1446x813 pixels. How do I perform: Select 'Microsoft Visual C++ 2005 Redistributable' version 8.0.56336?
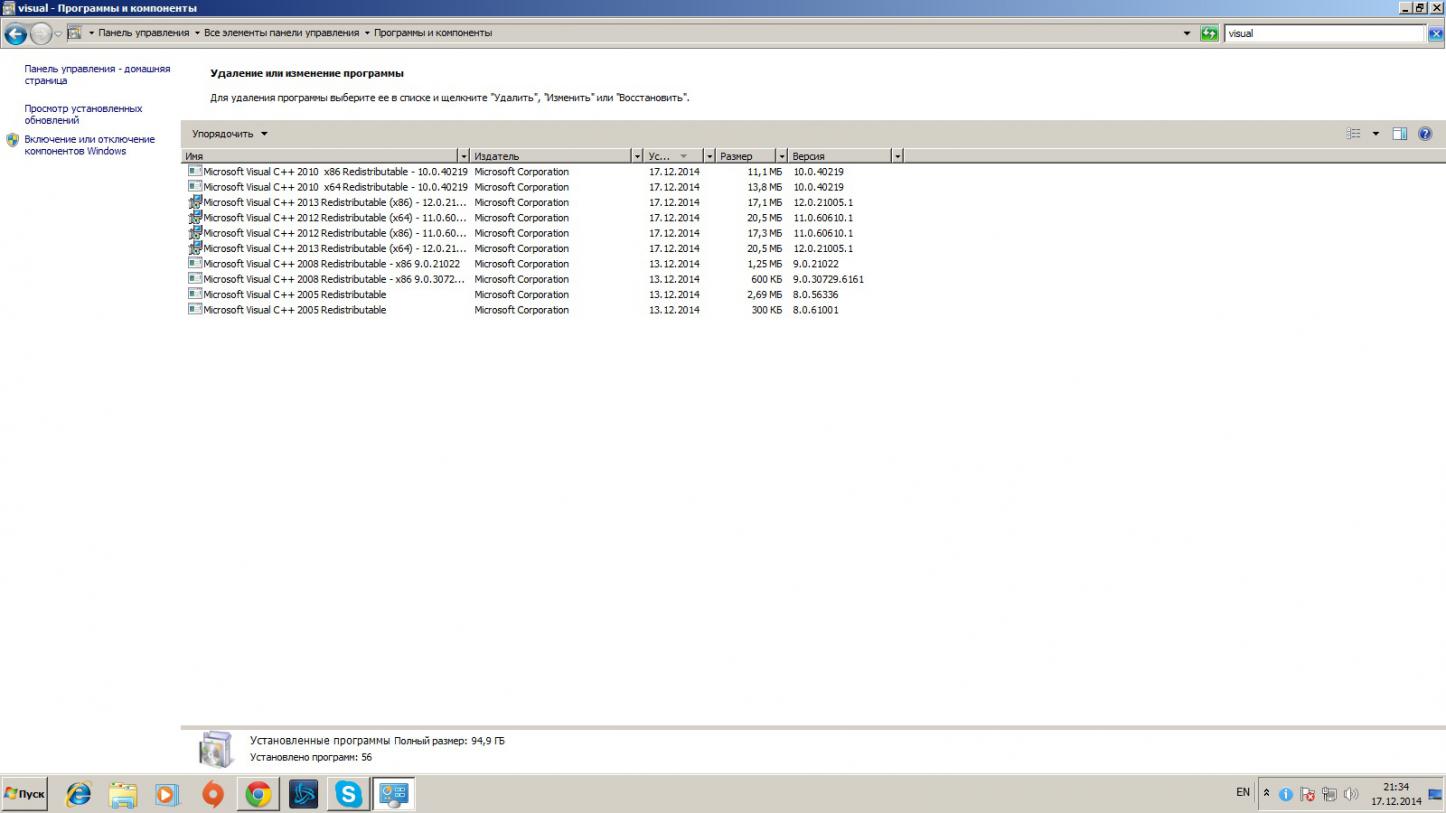tap(527, 294)
